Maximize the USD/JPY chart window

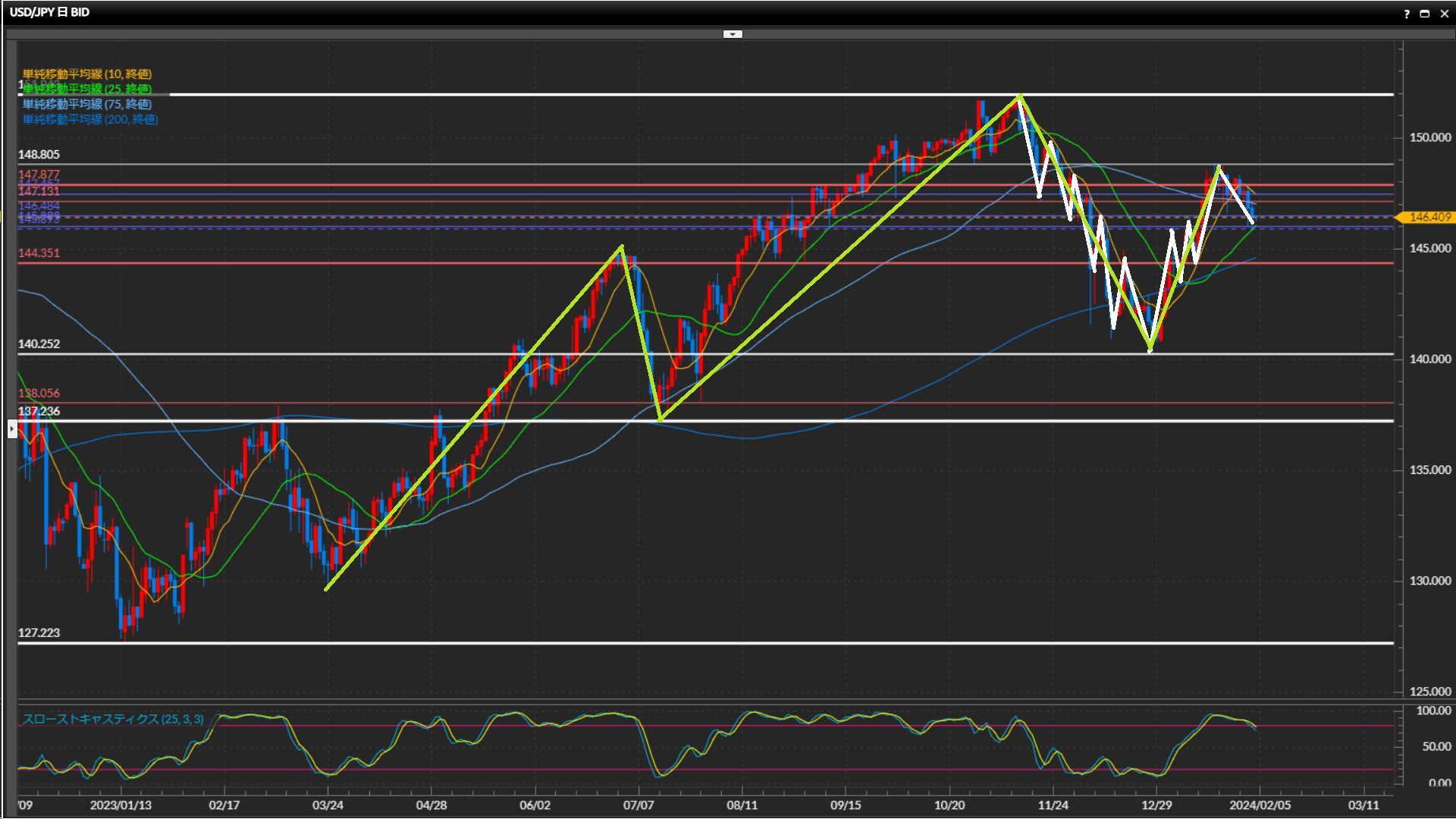(1425, 14)
